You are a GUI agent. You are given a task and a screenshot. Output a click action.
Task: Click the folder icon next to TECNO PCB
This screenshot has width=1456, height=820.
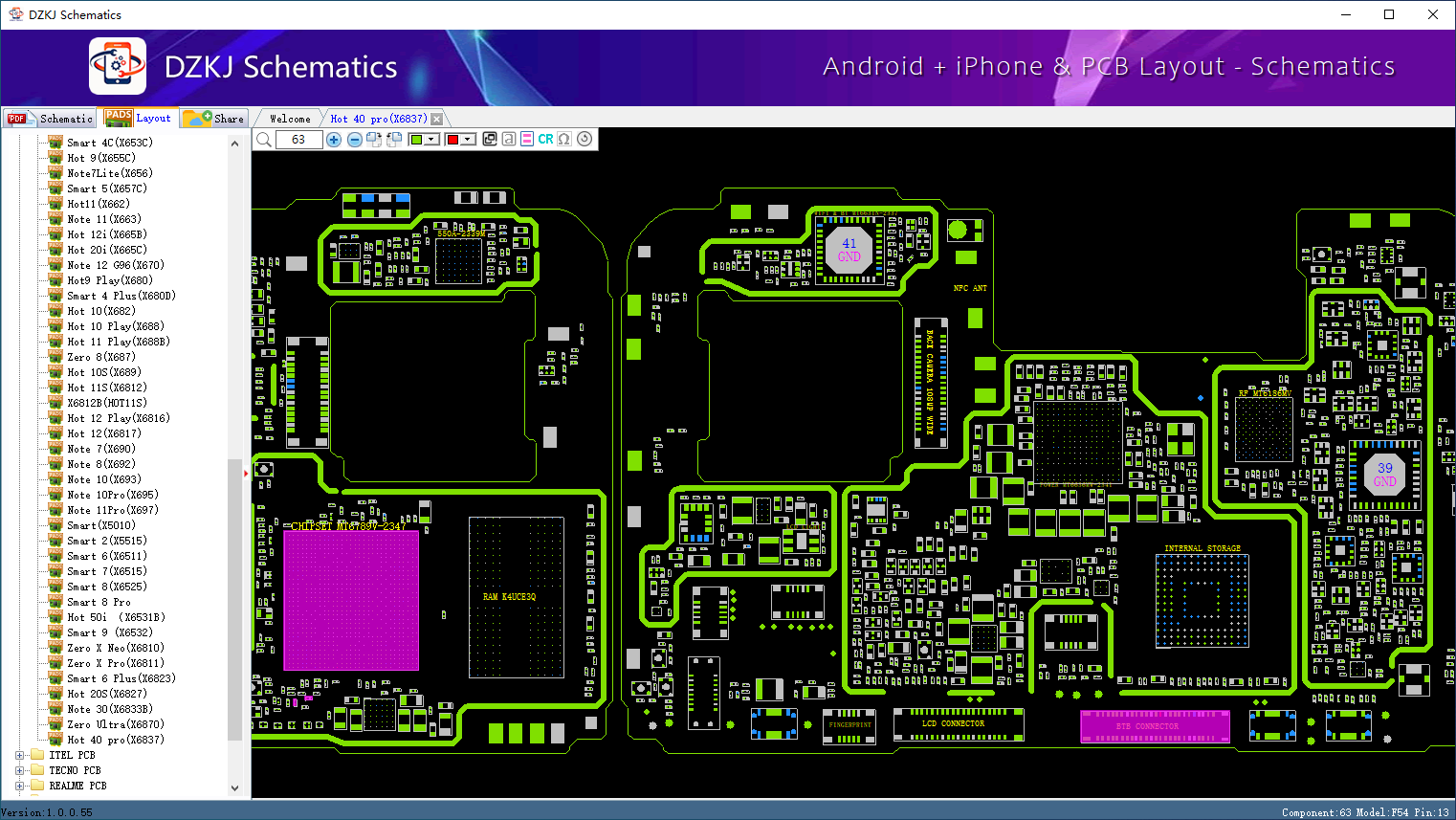[x=37, y=770]
